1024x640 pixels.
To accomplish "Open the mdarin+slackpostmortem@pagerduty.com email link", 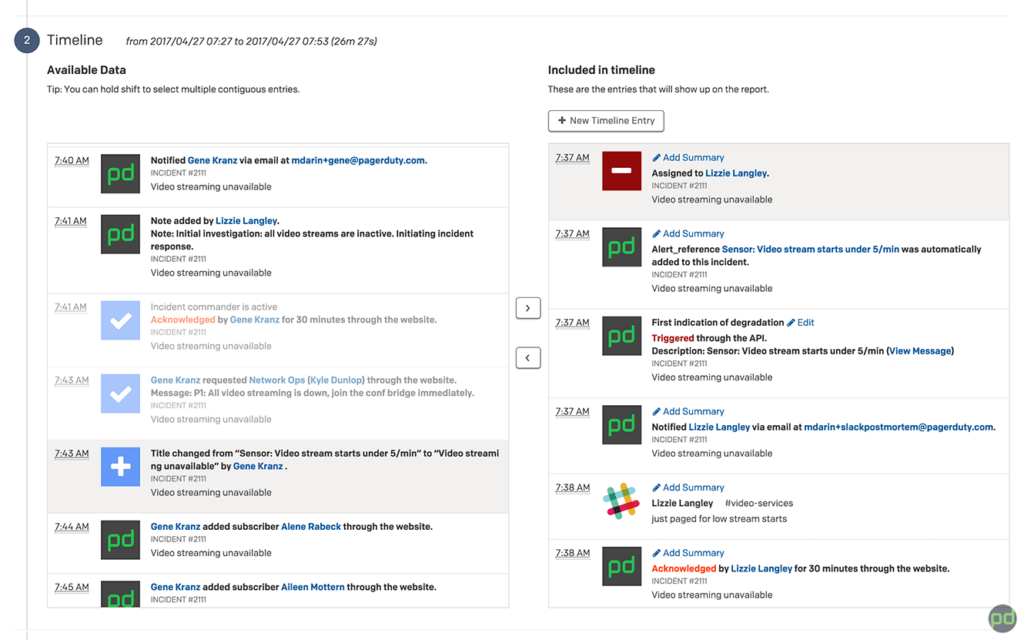I will coord(899,427).
